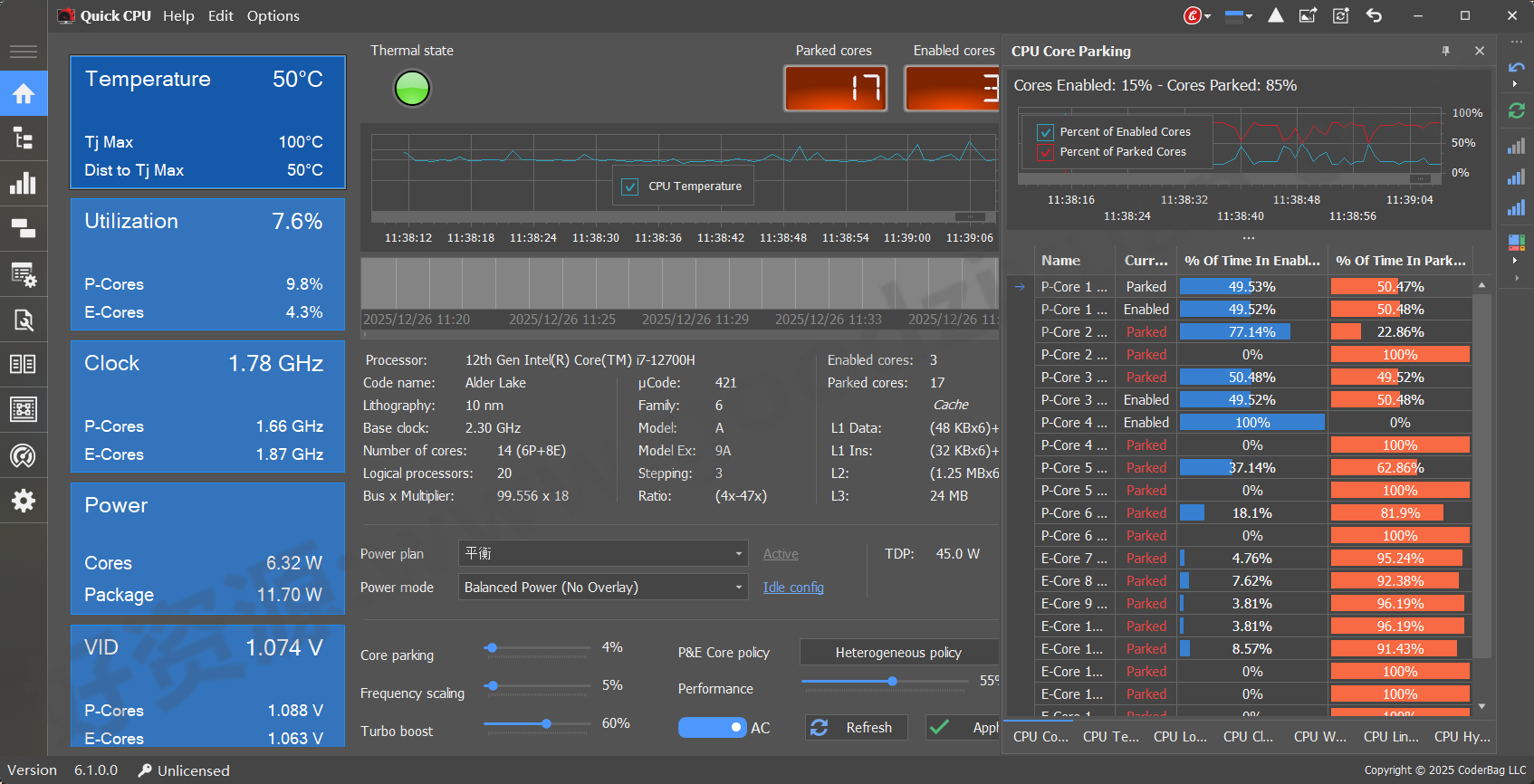Click the core table scrollbar down arrow
Image resolution: width=1534 pixels, height=784 pixels.
[x=1481, y=706]
